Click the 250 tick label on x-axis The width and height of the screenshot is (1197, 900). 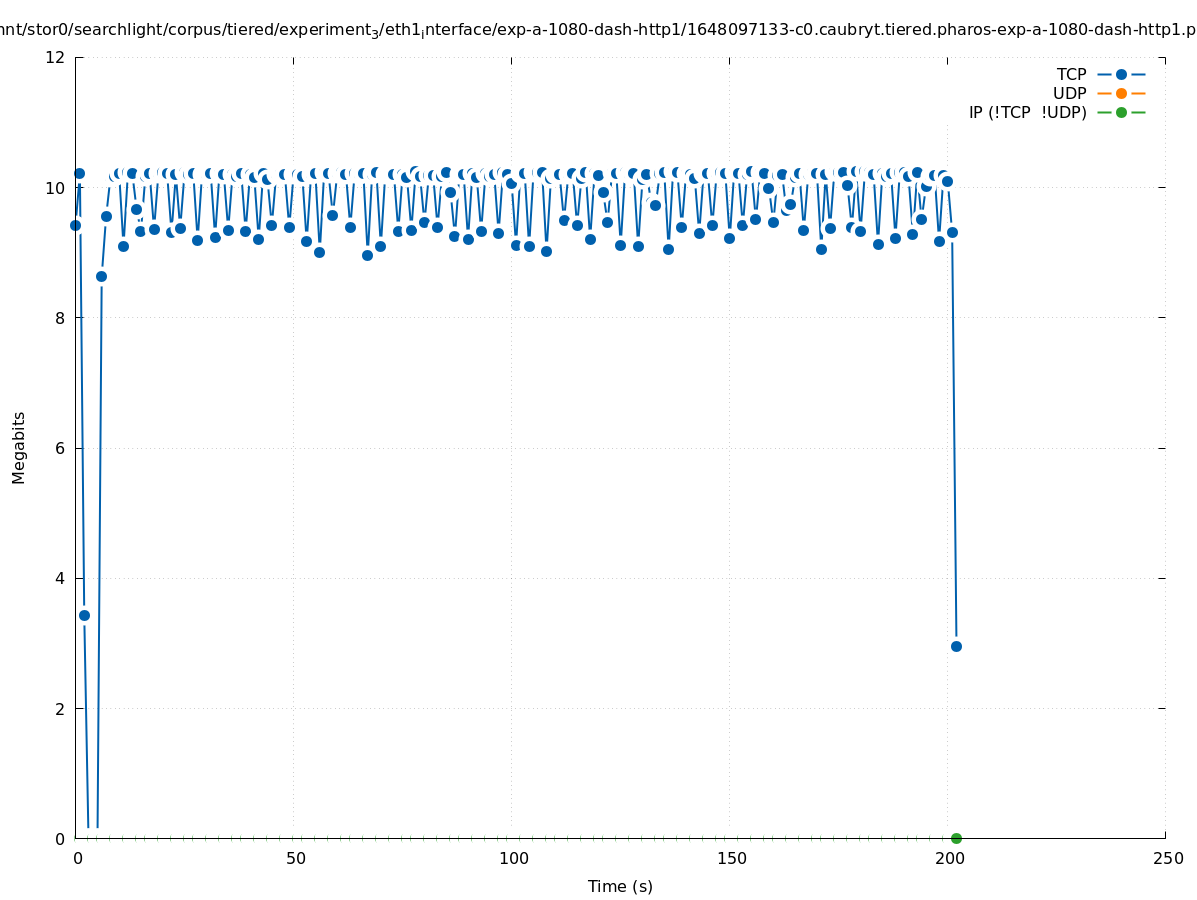[x=1167, y=859]
